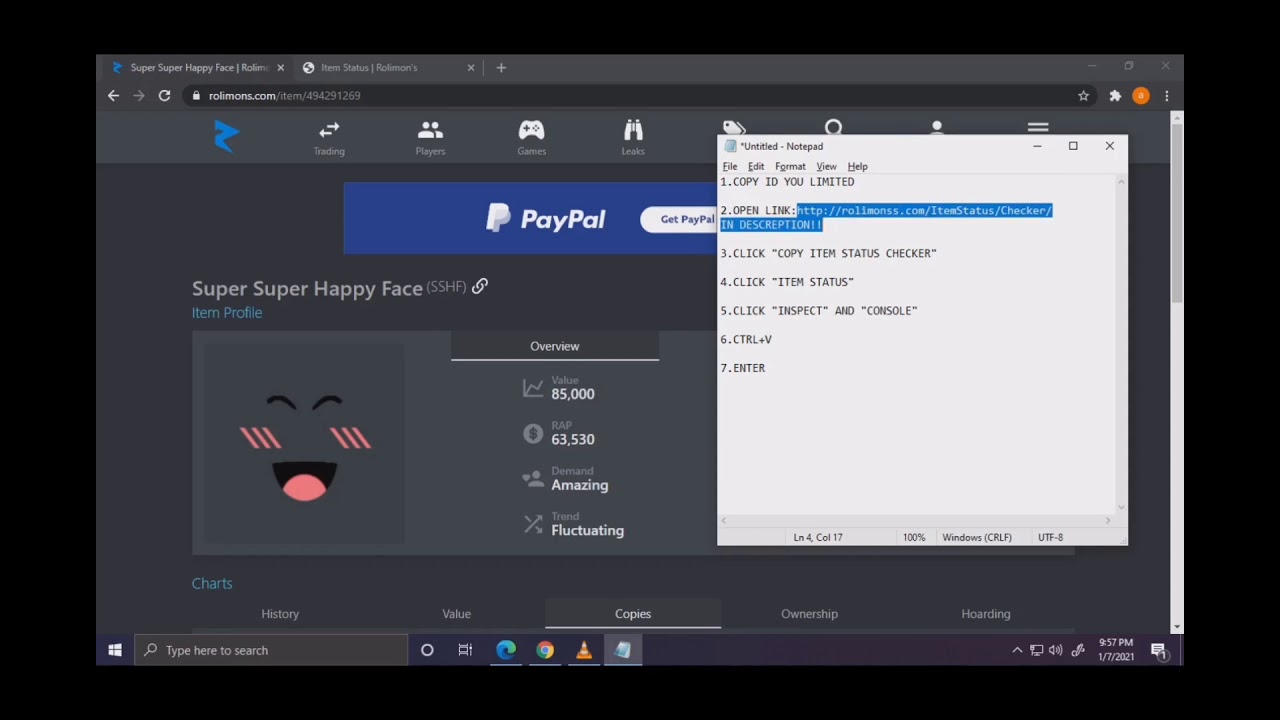Click line "7.ENTER" in Notepad
1280x720 pixels.
click(743, 368)
